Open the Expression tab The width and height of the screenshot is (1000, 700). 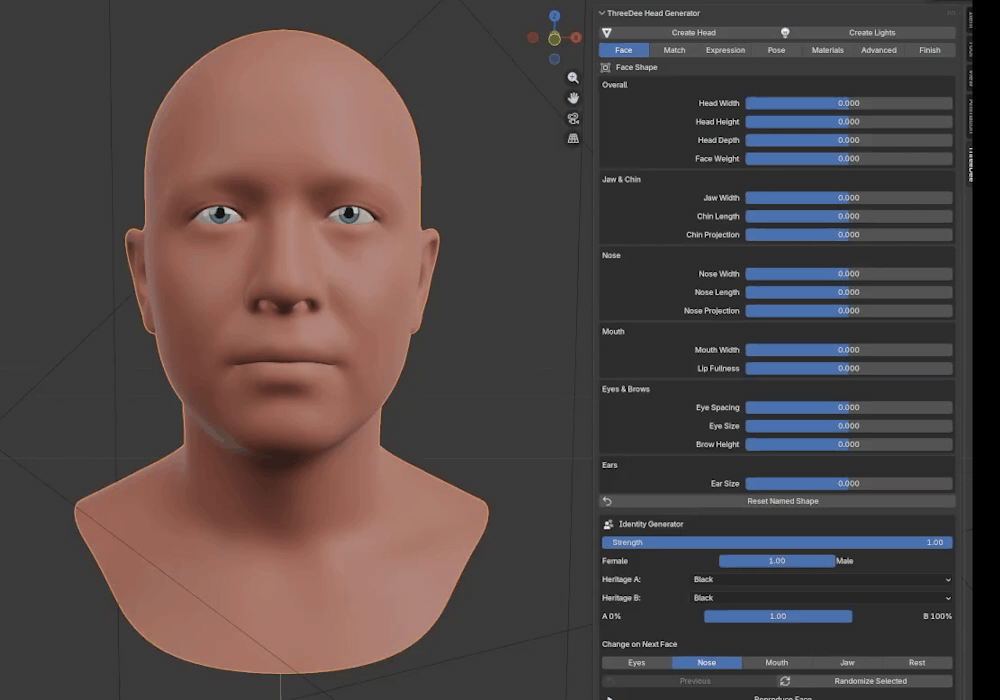(725, 50)
